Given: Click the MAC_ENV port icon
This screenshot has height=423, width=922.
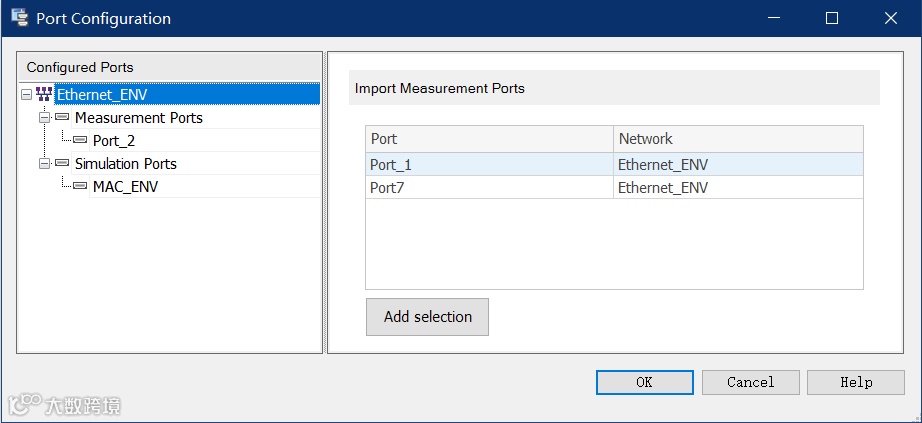Looking at the screenshot, I should (x=81, y=186).
